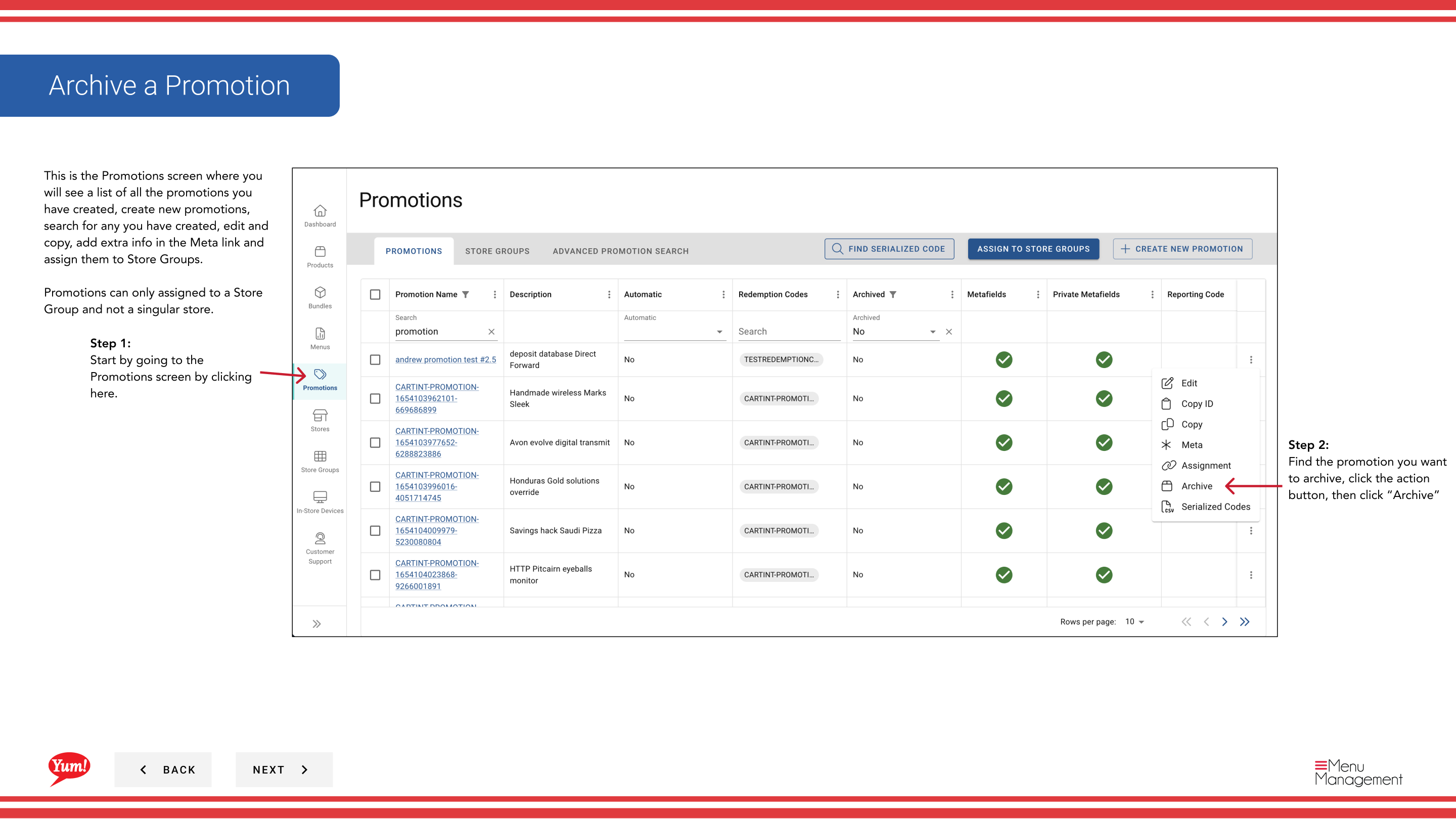Open In-Store Devices sidebar item
Viewport: 1456px width, 819px height.
pyautogui.click(x=320, y=503)
